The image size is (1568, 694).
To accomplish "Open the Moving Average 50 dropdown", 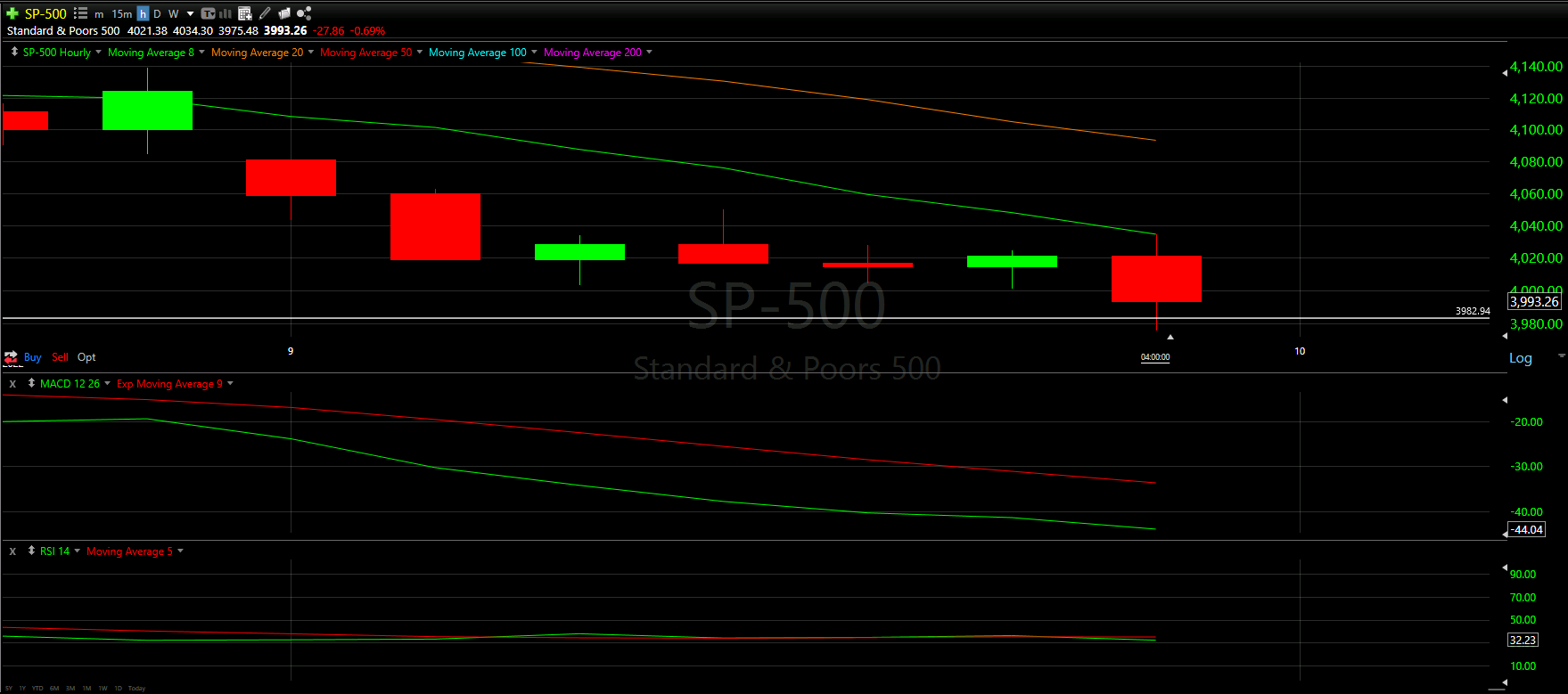I will [419, 52].
